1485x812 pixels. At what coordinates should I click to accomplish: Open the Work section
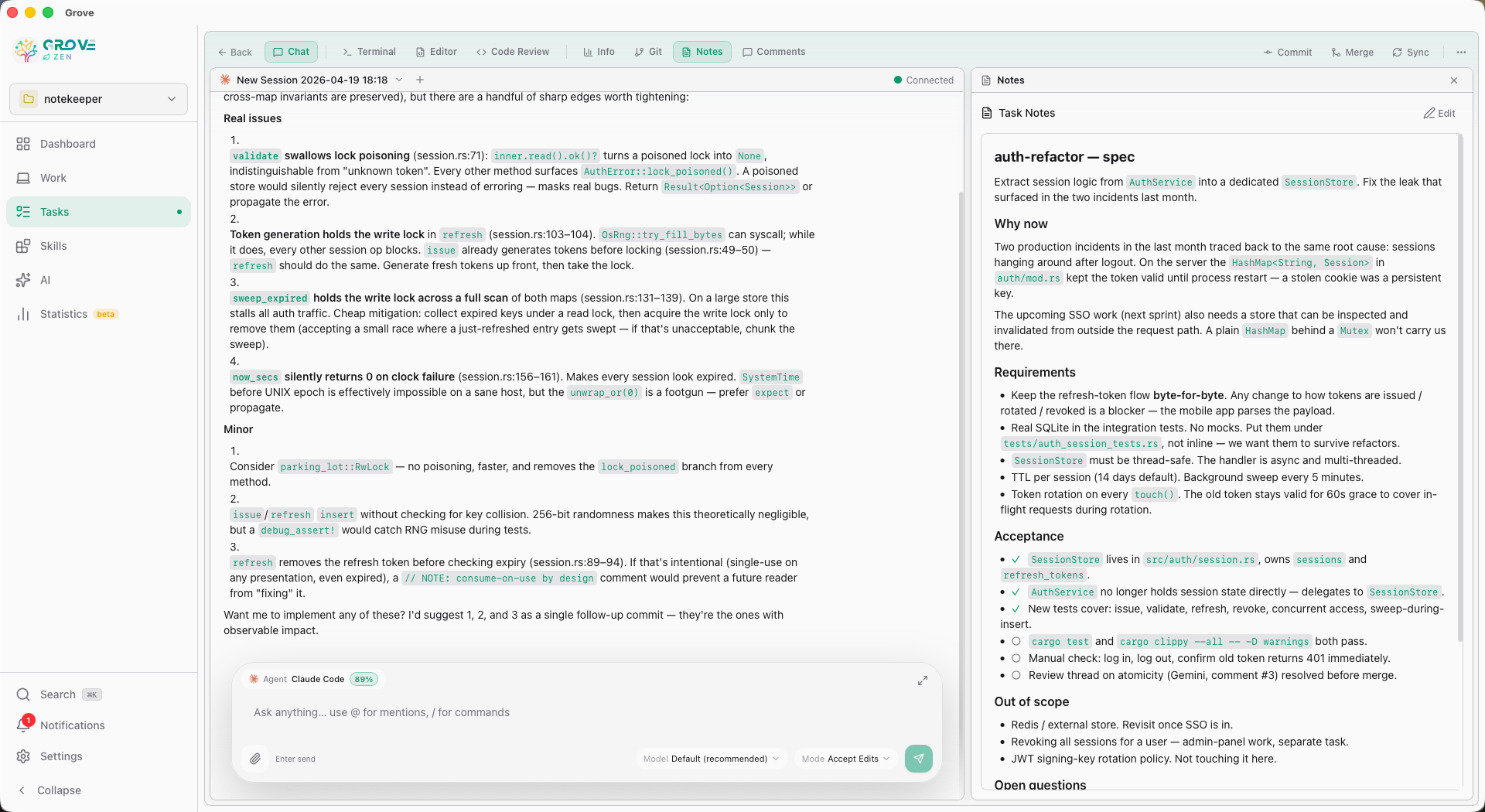click(98, 178)
